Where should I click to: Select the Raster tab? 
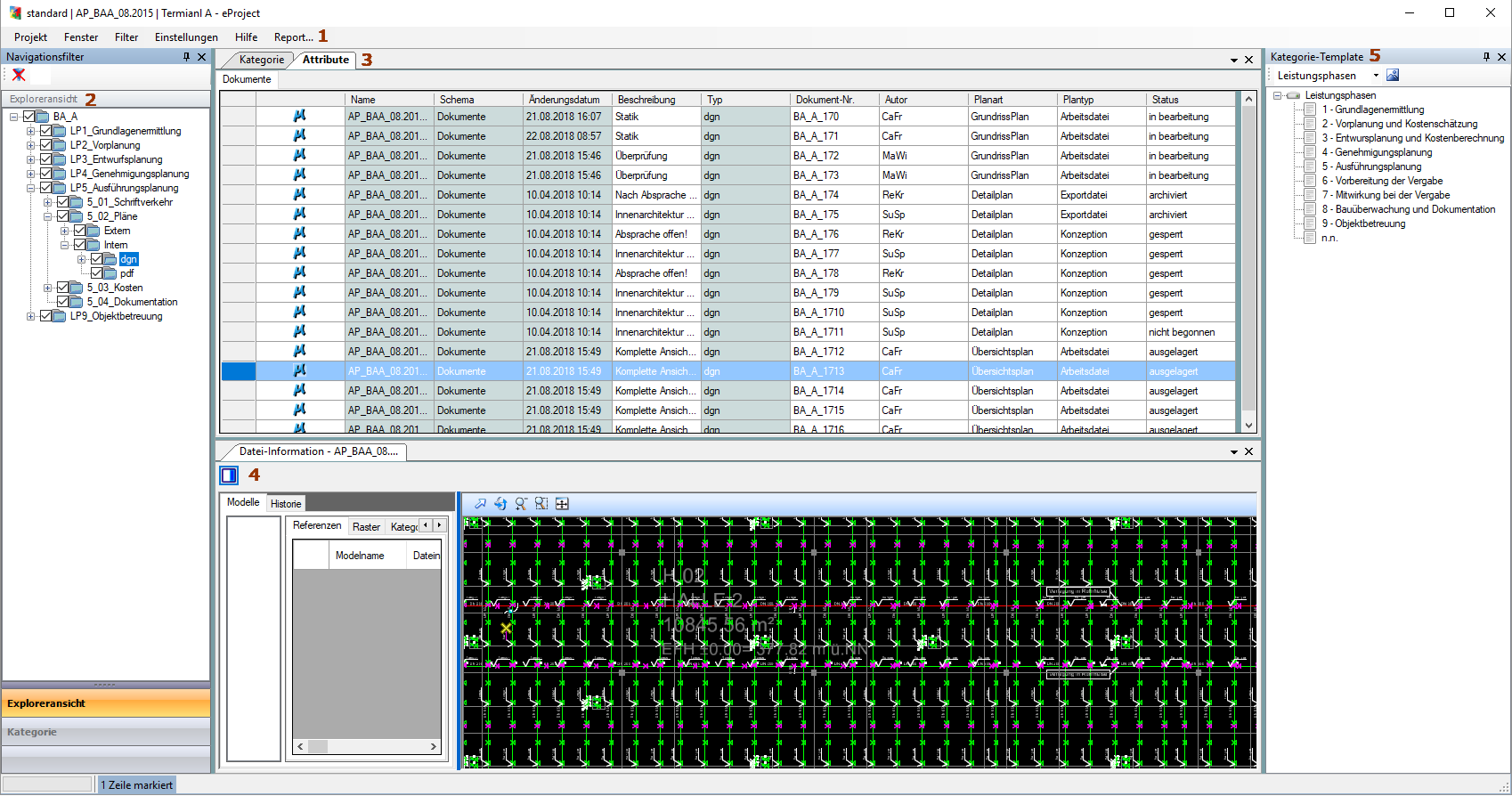coord(366,527)
